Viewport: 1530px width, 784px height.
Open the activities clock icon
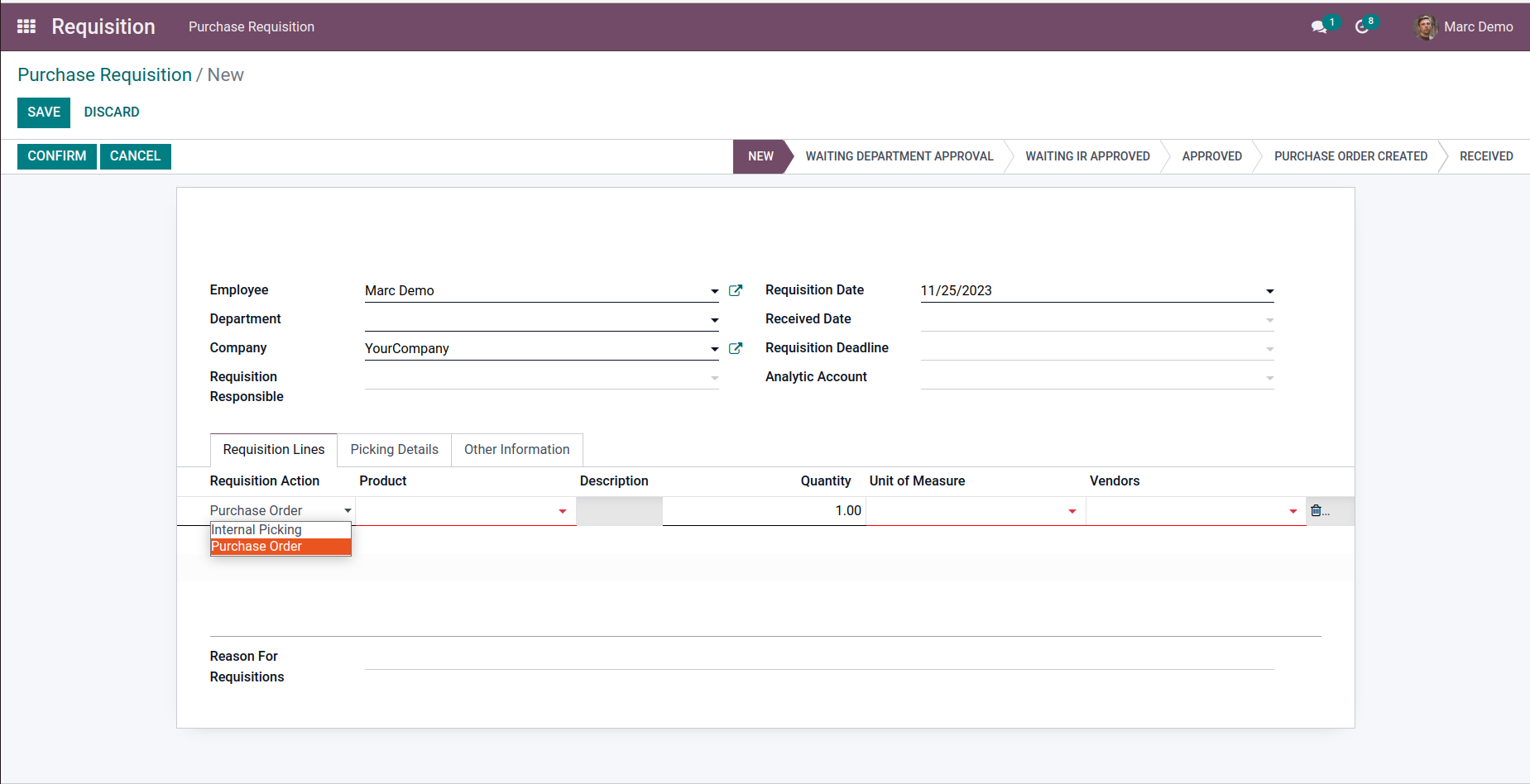(x=1362, y=27)
